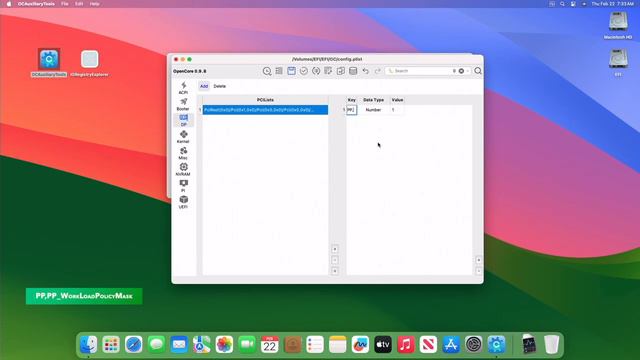Open Music from the Dock

click(x=406, y=345)
